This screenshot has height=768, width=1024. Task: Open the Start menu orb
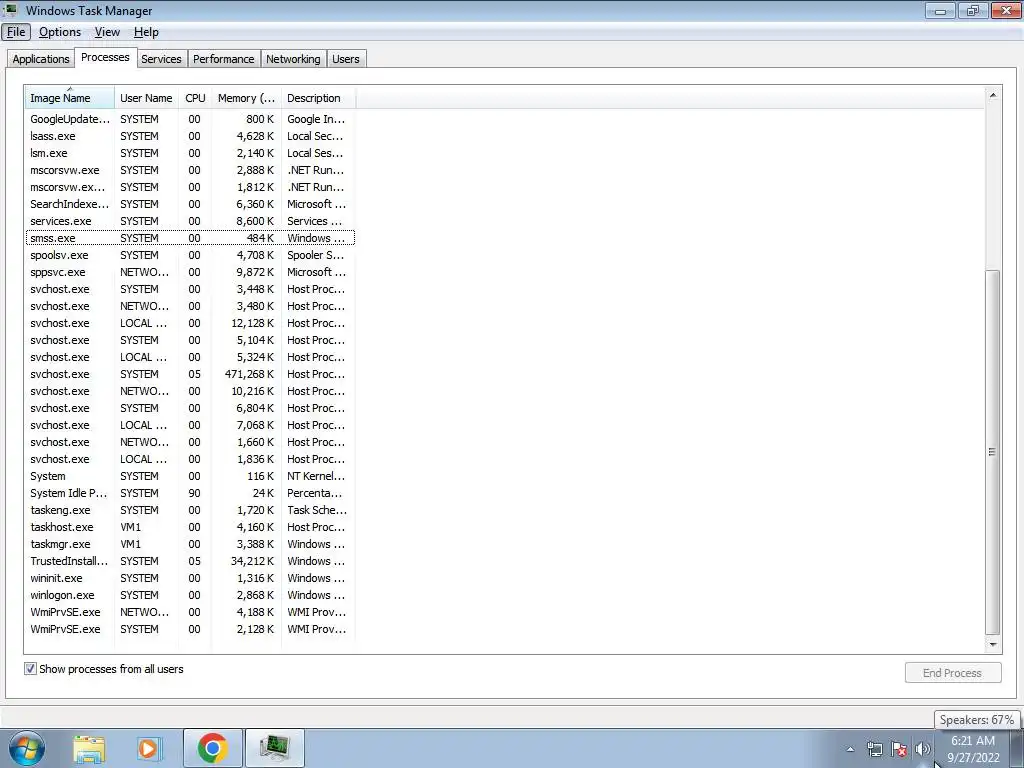26,748
